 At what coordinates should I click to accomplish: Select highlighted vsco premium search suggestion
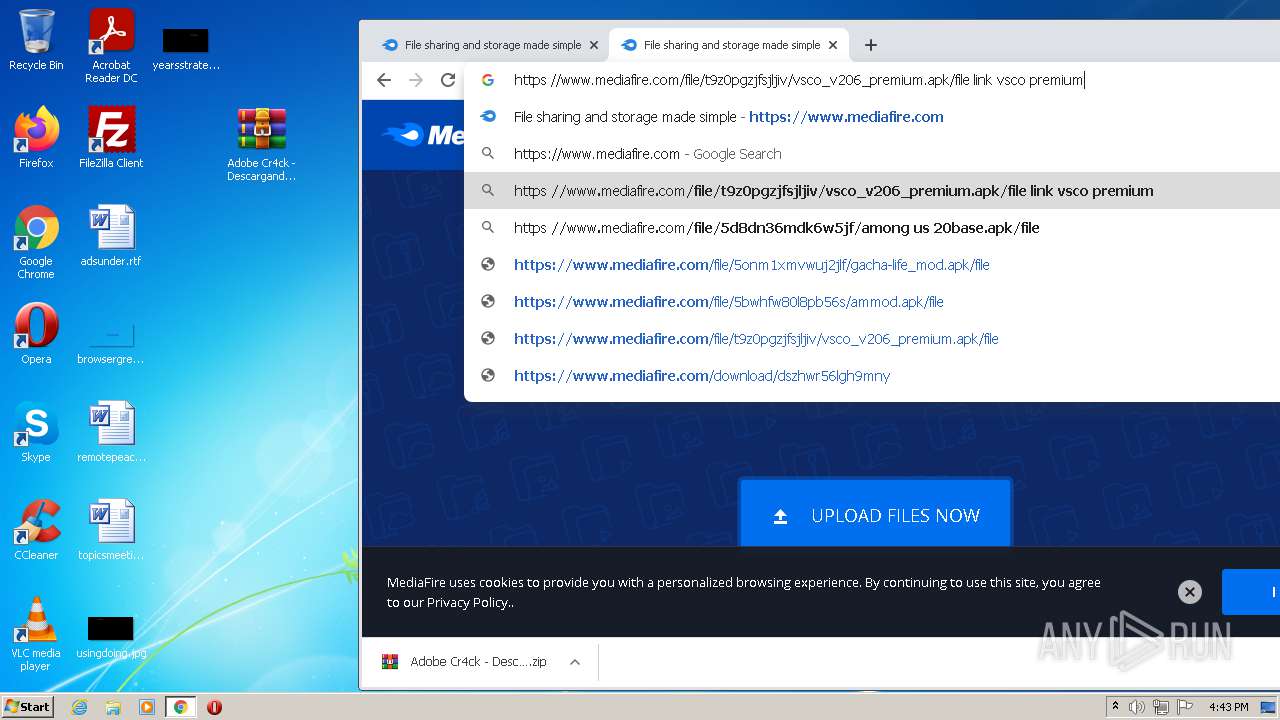[x=872, y=191]
